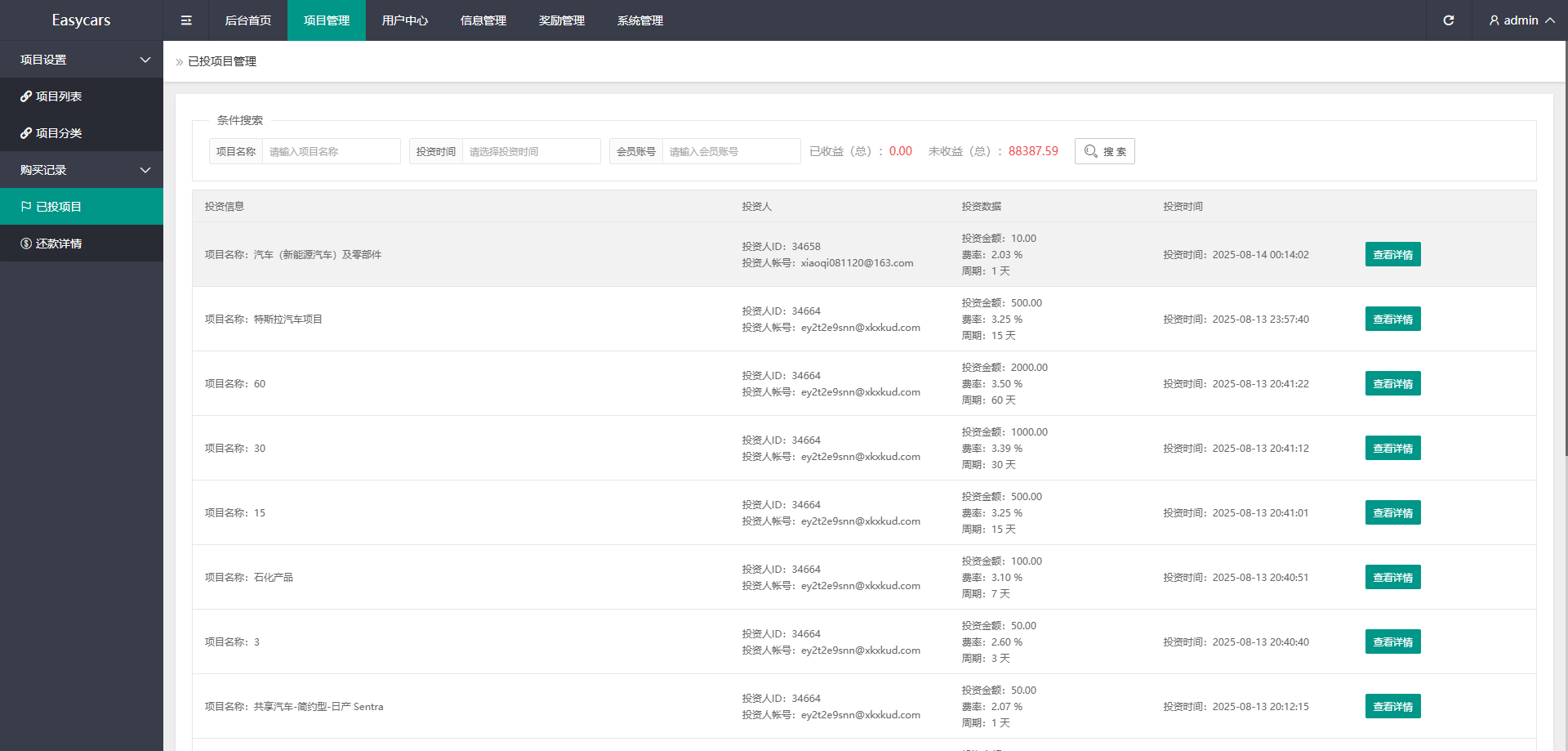The image size is (1568, 751).
Task: View details for 特斯拉汽车项目 investment
Action: 1392,319
